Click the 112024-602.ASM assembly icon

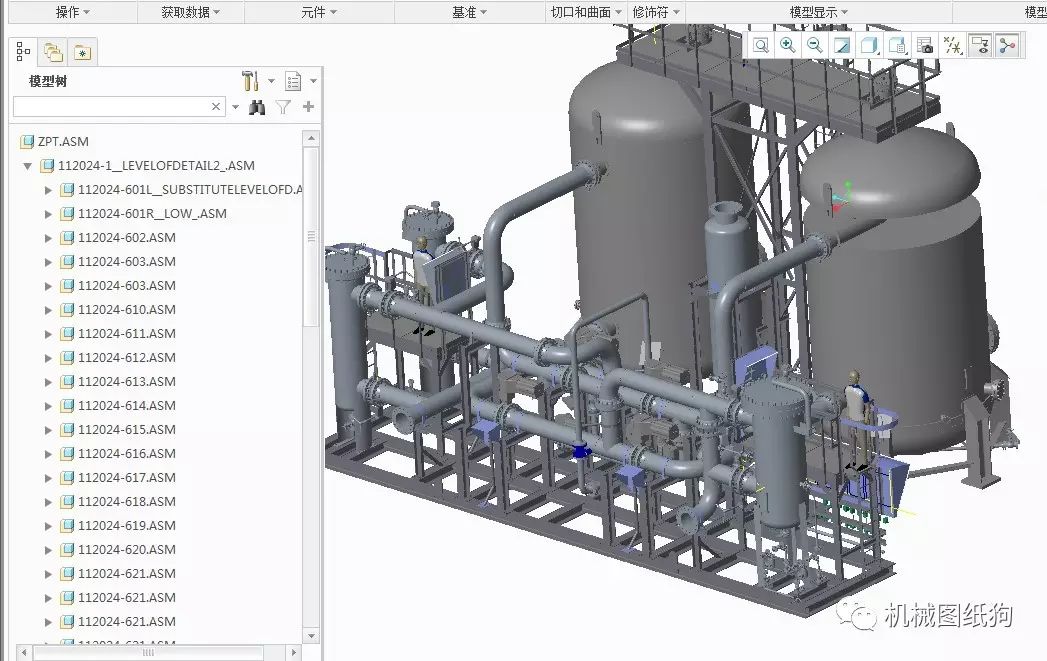click(x=67, y=238)
